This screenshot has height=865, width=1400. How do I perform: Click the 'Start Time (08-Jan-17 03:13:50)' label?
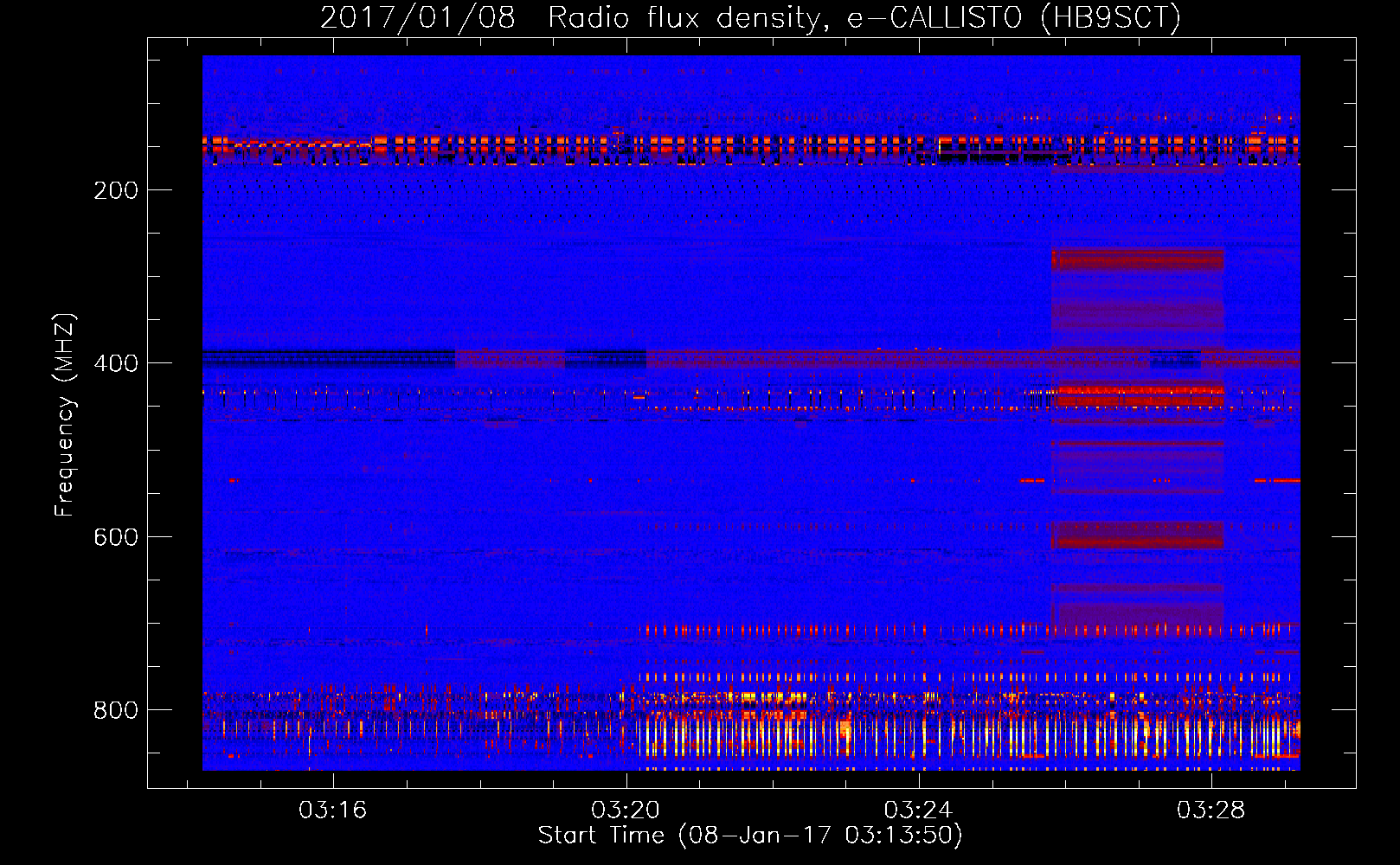tap(750, 836)
